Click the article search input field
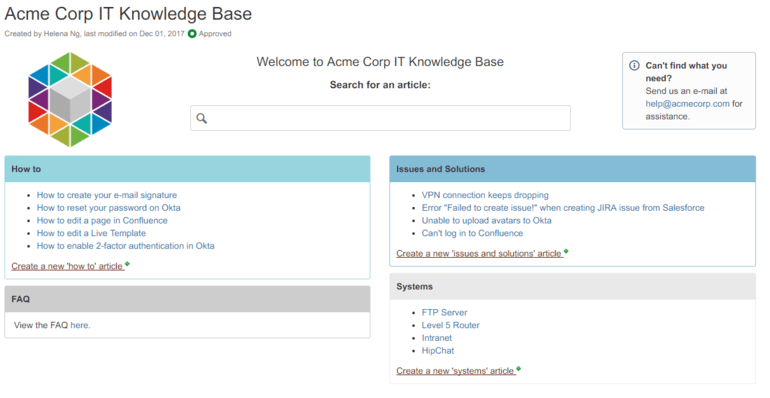770x398 pixels. [x=380, y=118]
